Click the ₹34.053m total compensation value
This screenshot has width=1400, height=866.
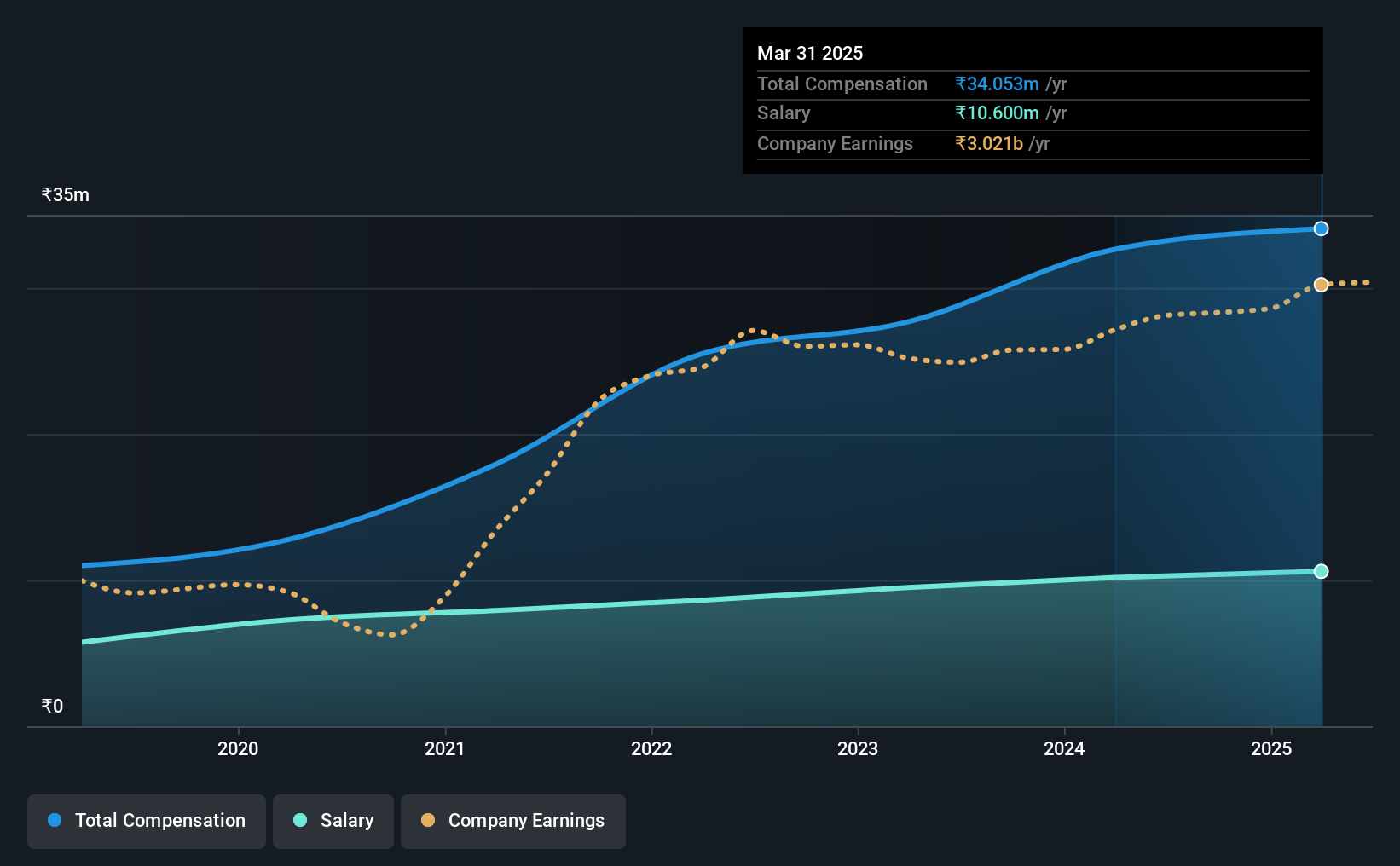997,84
